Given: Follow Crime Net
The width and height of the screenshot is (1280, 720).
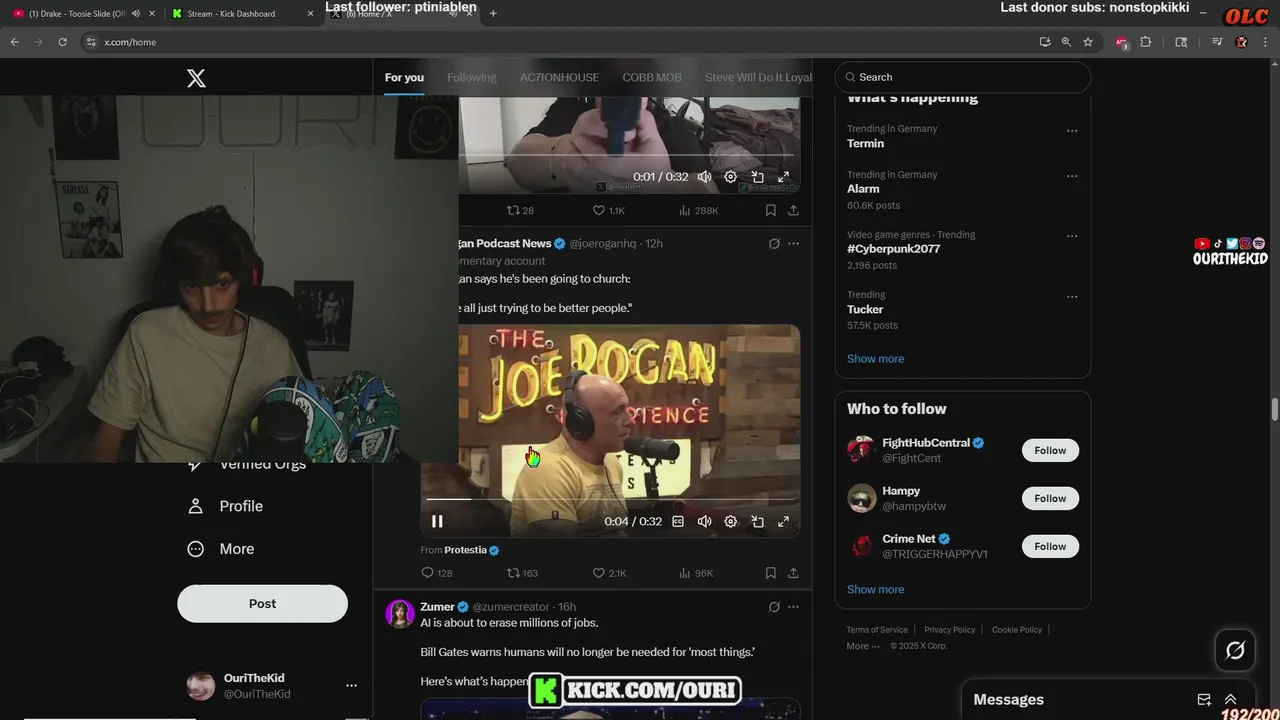Looking at the screenshot, I should pos(1050,547).
